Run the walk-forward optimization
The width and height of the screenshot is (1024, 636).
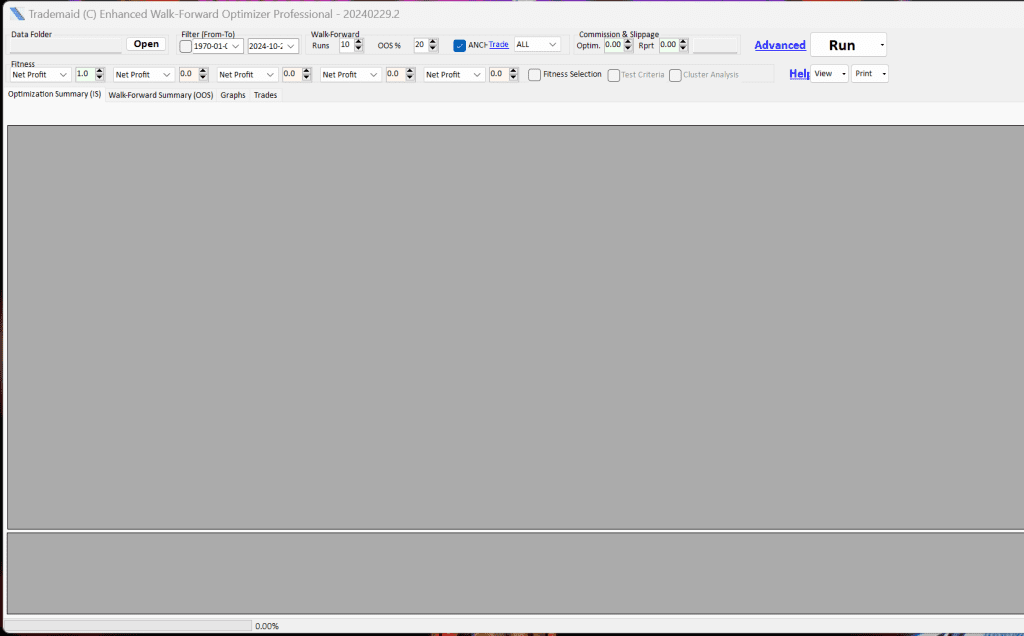tap(841, 45)
